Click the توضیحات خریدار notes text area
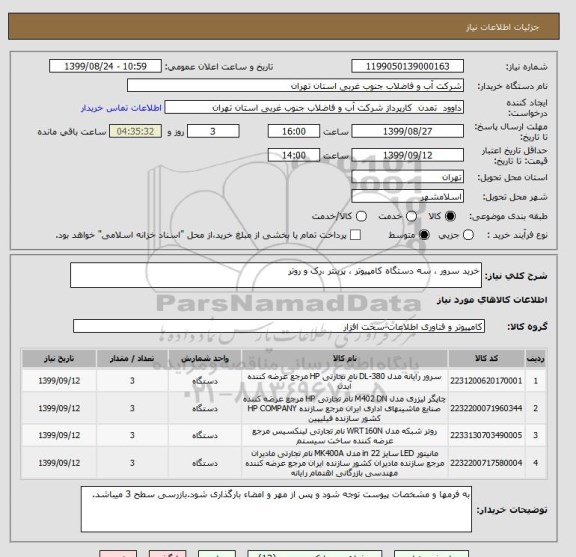This screenshot has width=576, height=557. [x=276, y=509]
